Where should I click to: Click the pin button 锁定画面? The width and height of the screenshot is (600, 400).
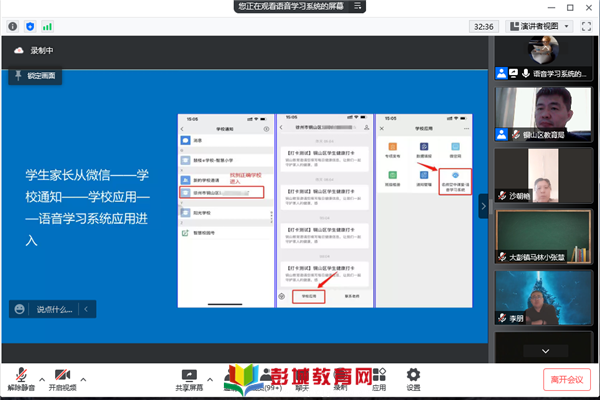35,76
